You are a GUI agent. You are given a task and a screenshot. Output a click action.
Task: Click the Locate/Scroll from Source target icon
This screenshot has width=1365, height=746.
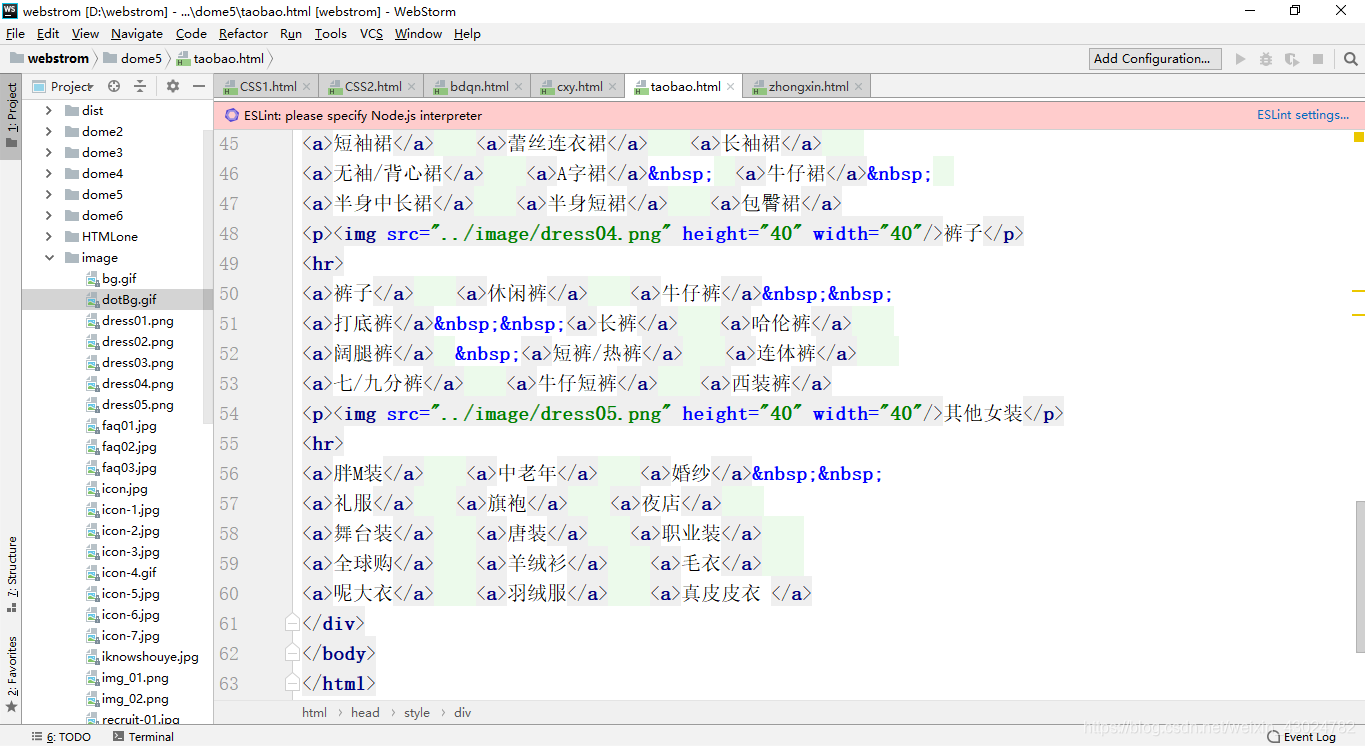point(114,86)
